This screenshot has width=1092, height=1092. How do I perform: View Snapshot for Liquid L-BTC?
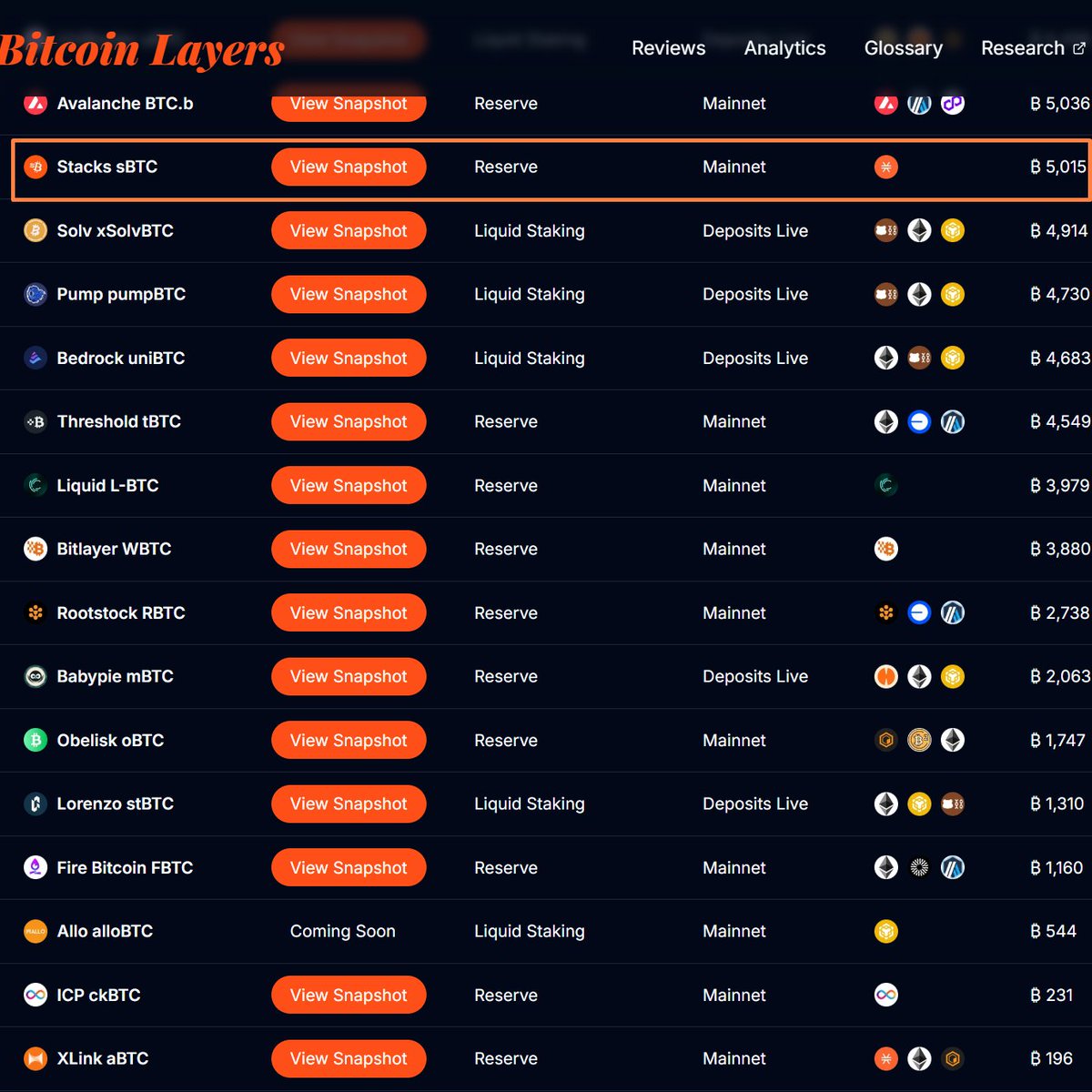pos(349,486)
